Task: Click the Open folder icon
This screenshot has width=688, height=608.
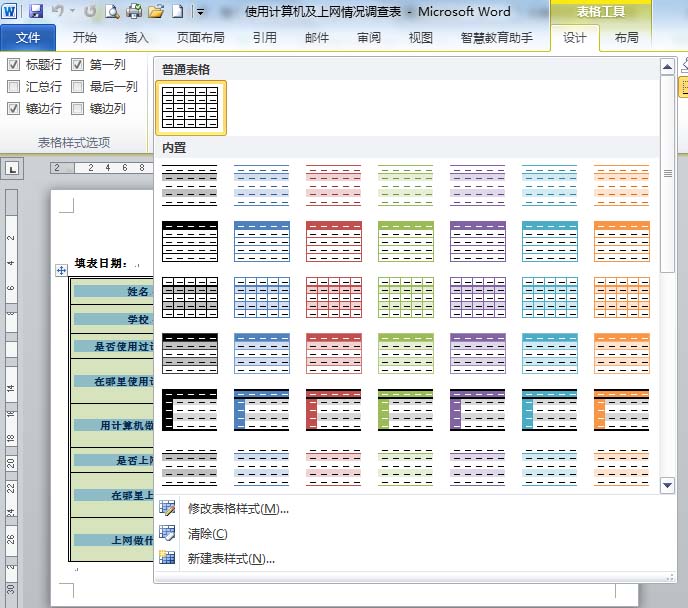Action: pyautogui.click(x=155, y=12)
